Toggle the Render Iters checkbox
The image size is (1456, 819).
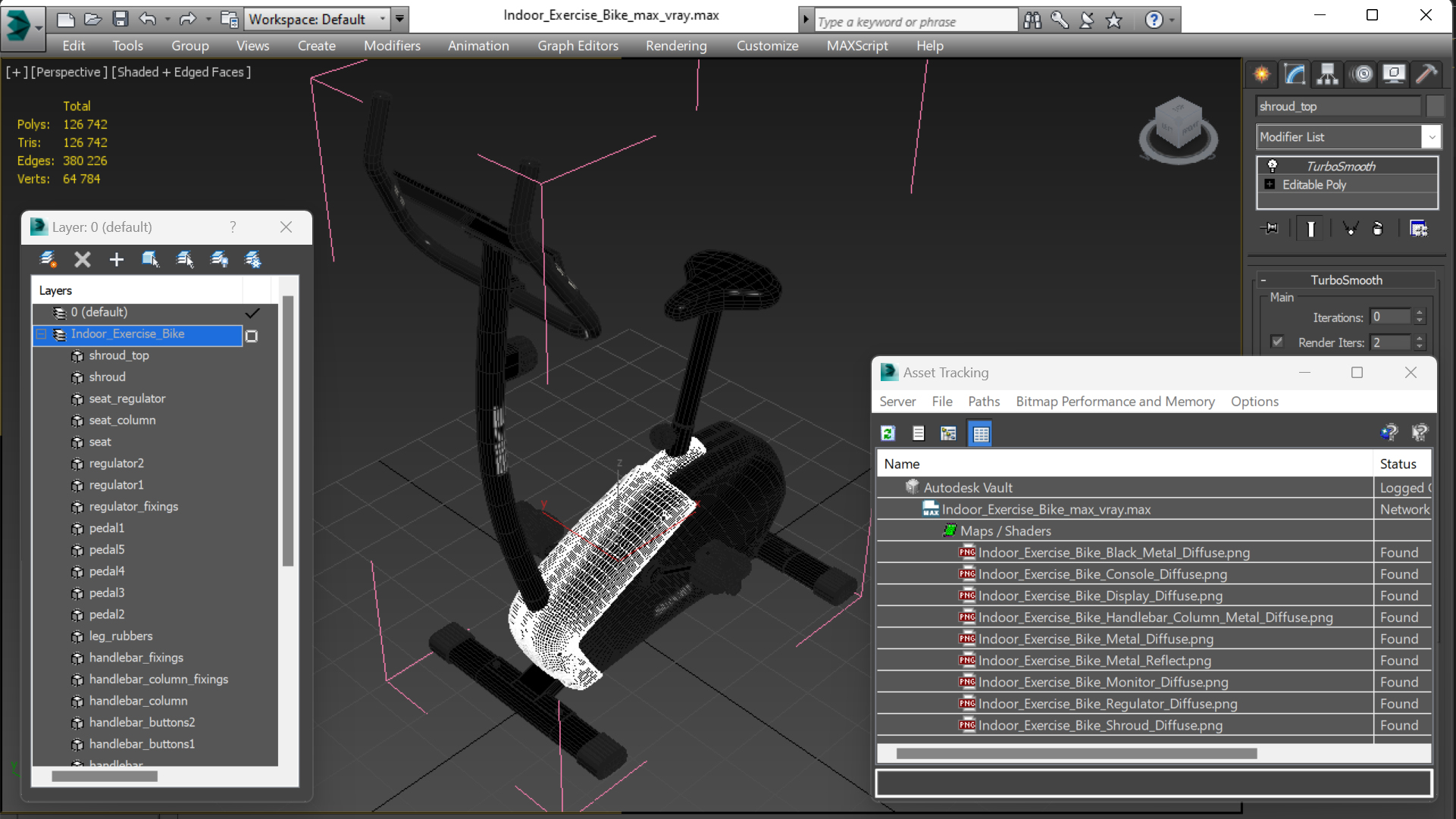pyautogui.click(x=1277, y=342)
